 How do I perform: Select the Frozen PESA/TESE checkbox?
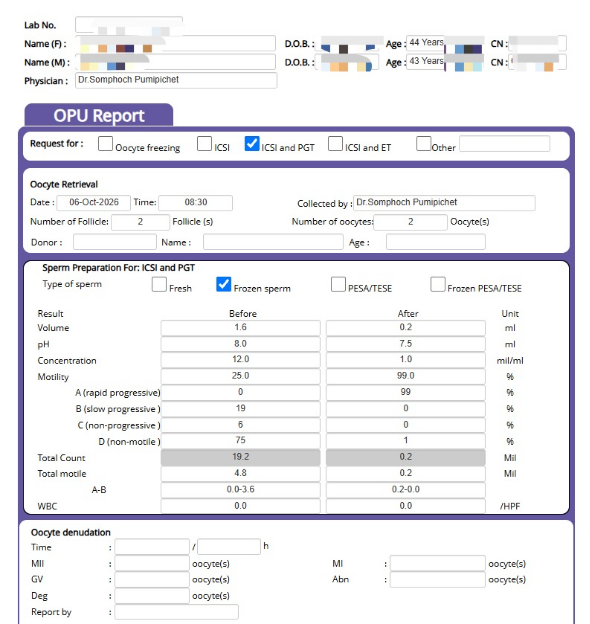pyautogui.click(x=437, y=284)
